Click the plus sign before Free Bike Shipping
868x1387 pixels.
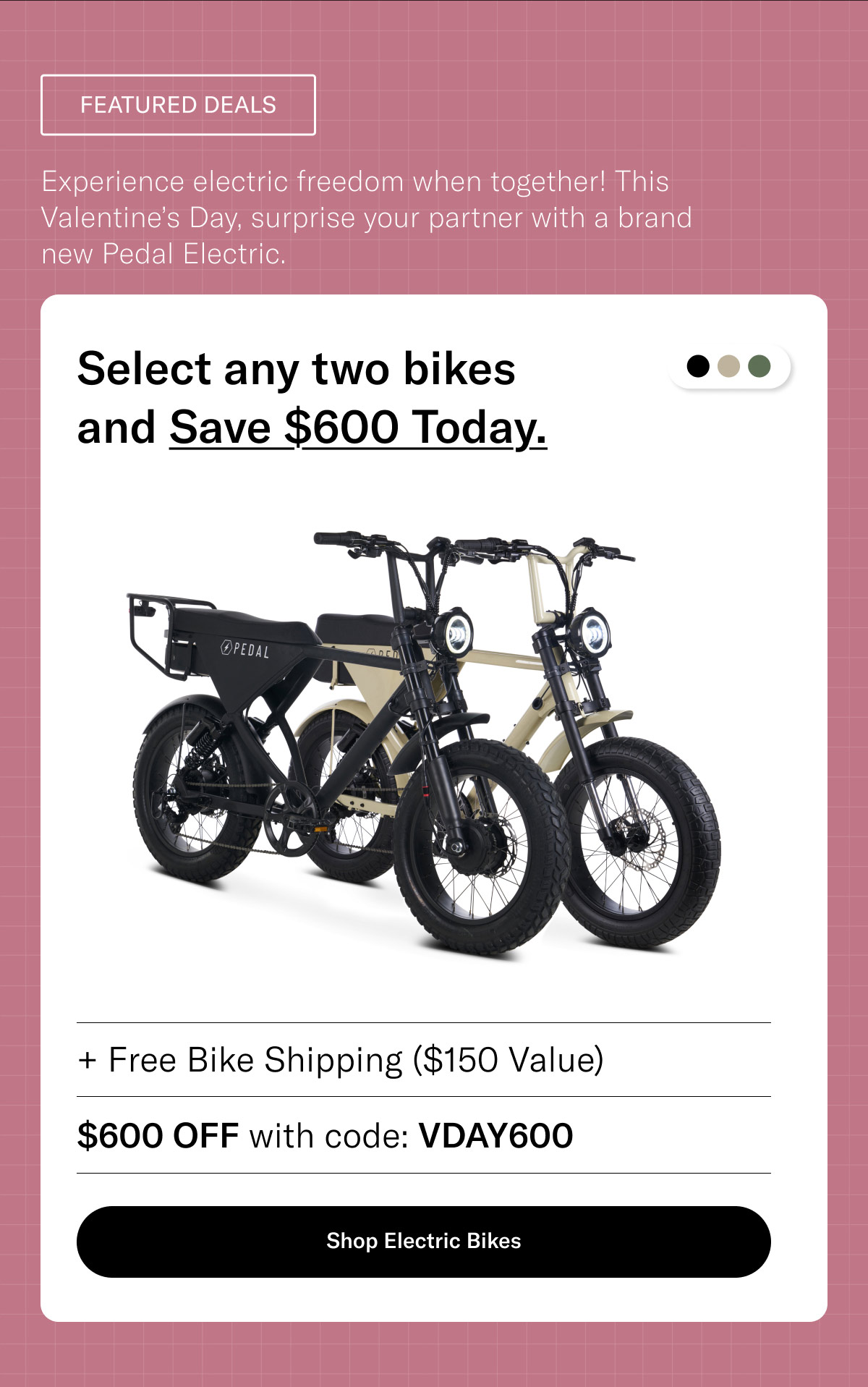[87, 1061]
